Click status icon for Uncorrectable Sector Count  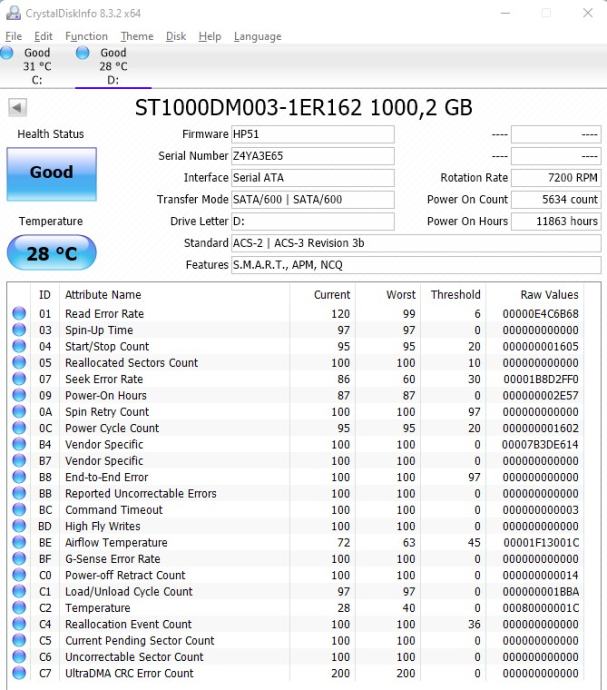tap(19, 656)
